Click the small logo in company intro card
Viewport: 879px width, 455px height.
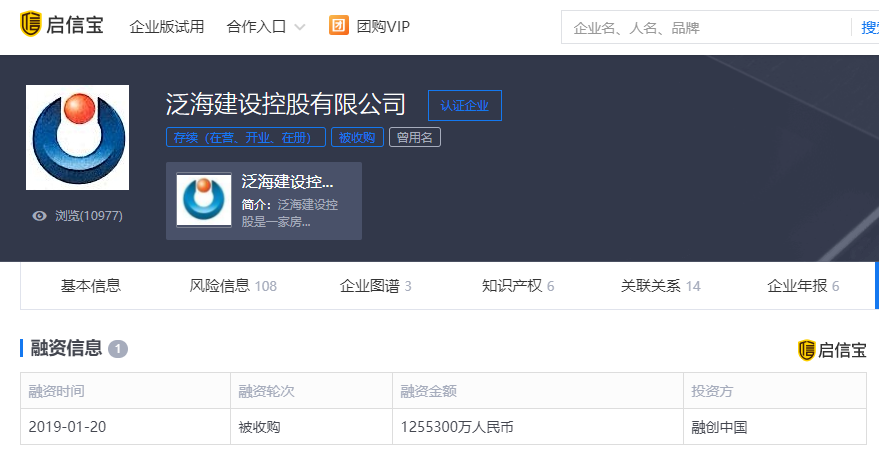pos(204,200)
